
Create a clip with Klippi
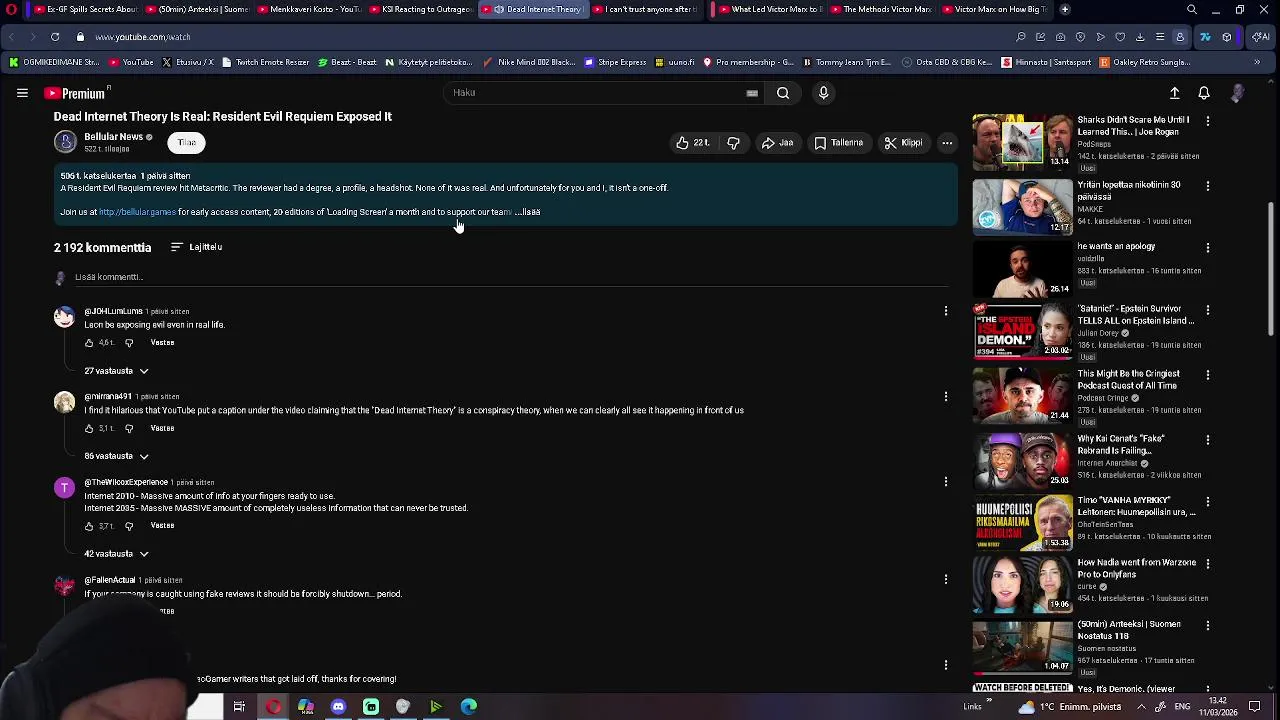(903, 143)
